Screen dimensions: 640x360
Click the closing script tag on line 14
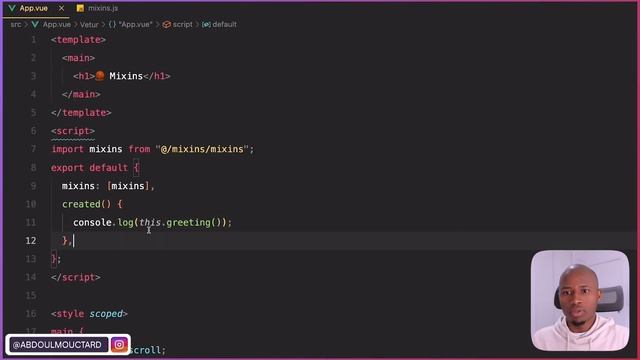(76, 277)
